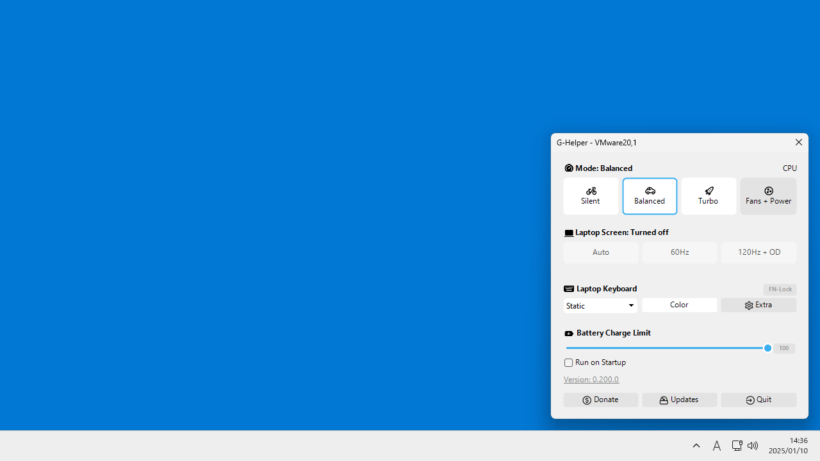Viewport: 820px width, 461px height.
Task: Click the CPU label
Action: pyautogui.click(x=789, y=168)
